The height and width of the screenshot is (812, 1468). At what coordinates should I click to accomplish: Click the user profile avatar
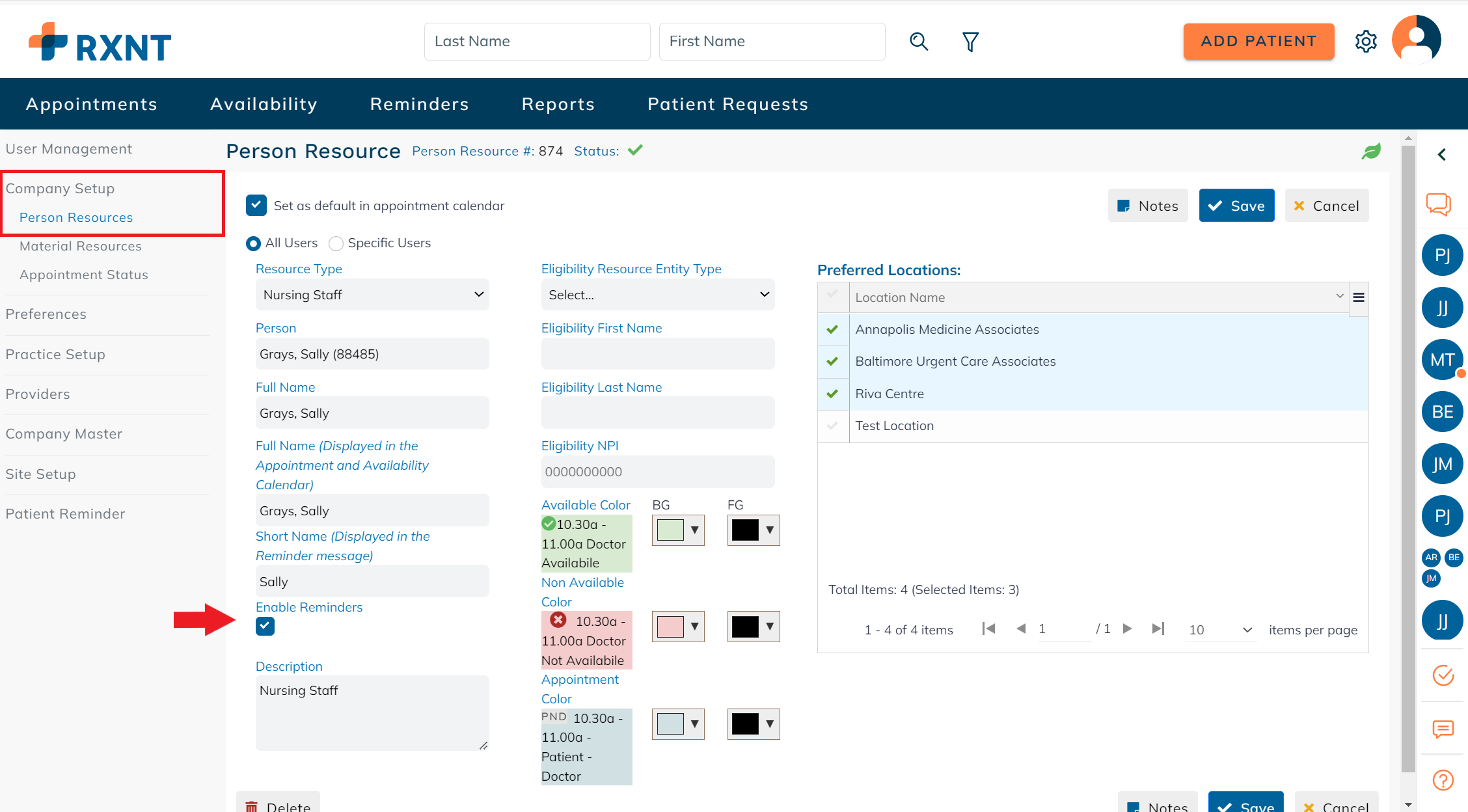pos(1417,40)
